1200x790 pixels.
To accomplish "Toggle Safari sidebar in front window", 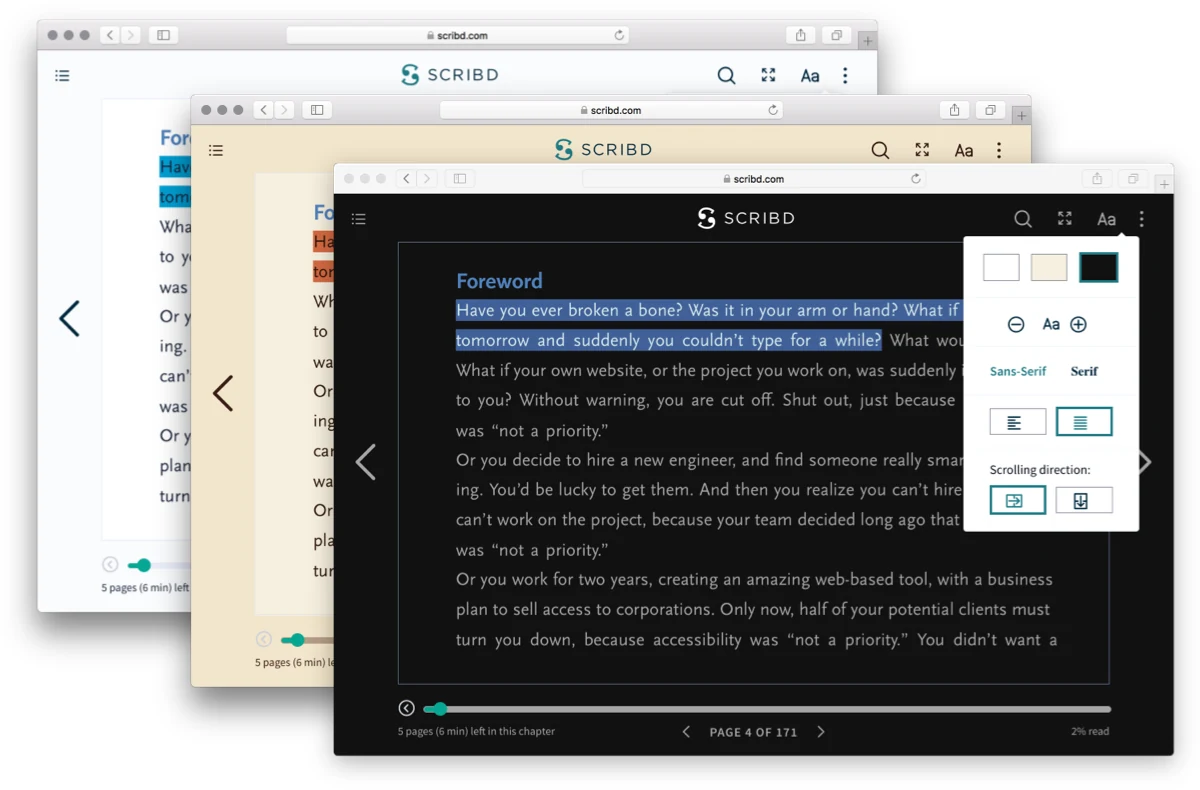I will point(460,179).
